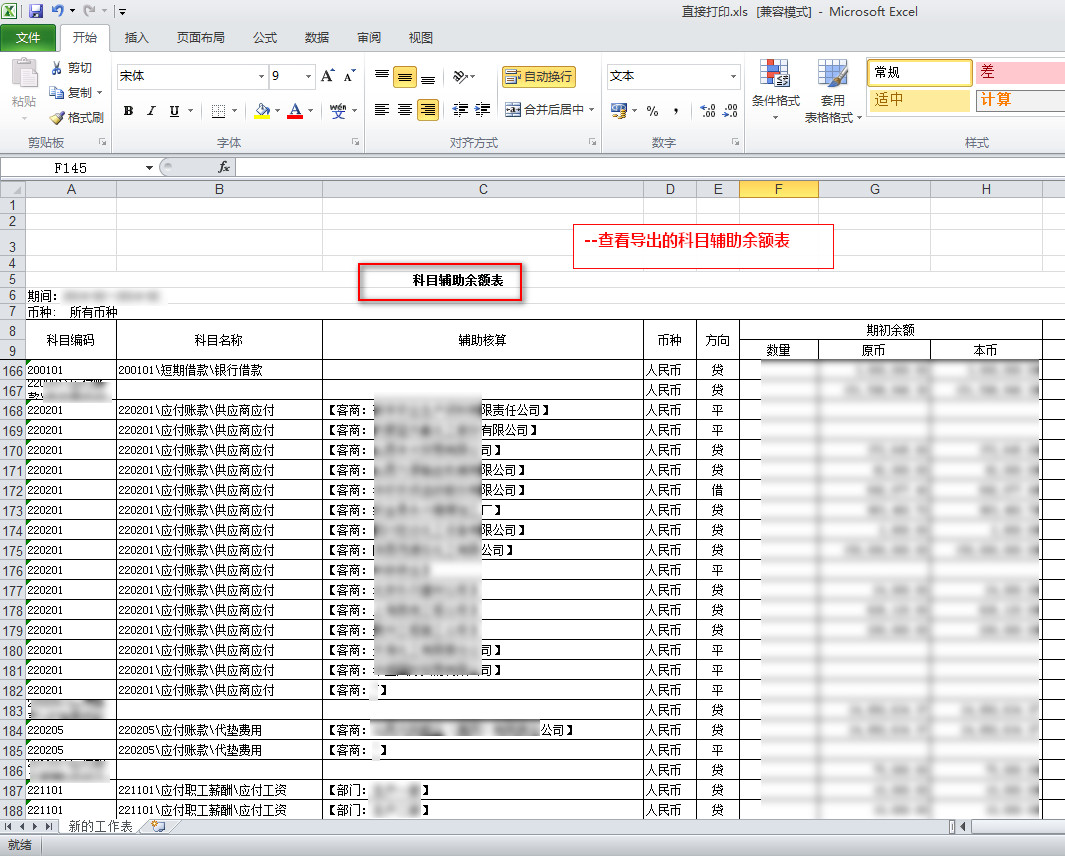Screen dimensions: 1065x856
Task: Click the percent style icon
Action: click(x=652, y=111)
